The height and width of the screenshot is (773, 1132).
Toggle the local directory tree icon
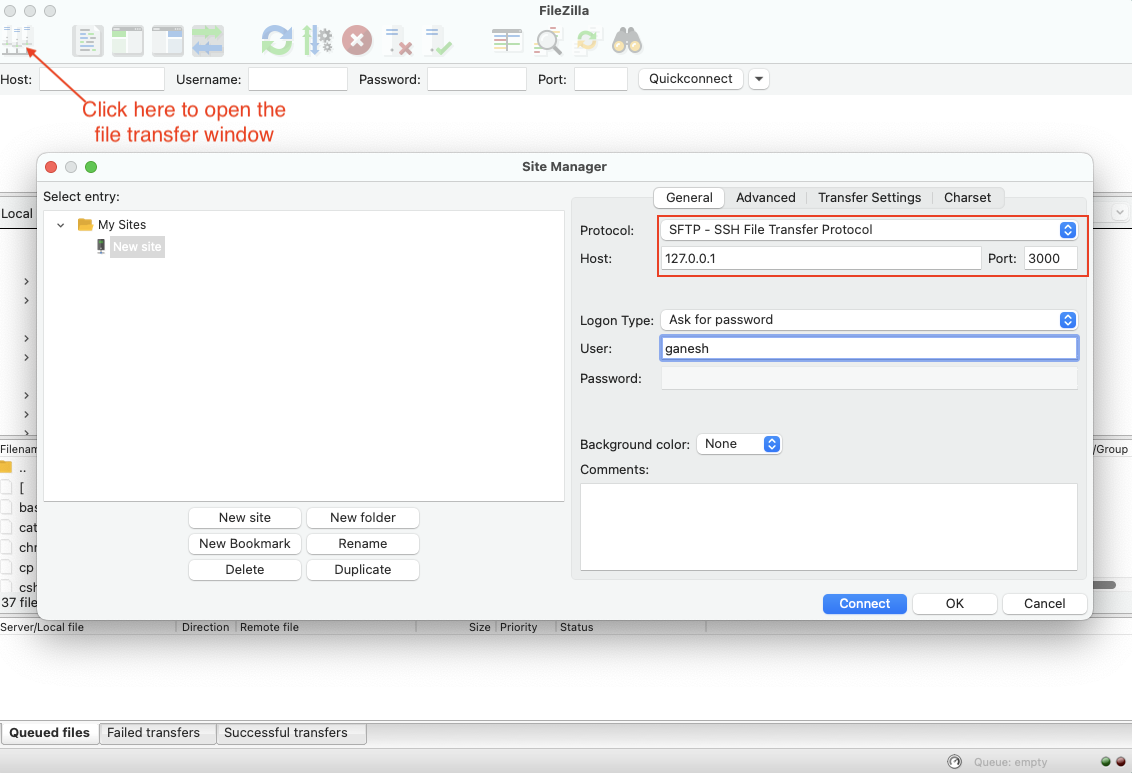pos(128,40)
